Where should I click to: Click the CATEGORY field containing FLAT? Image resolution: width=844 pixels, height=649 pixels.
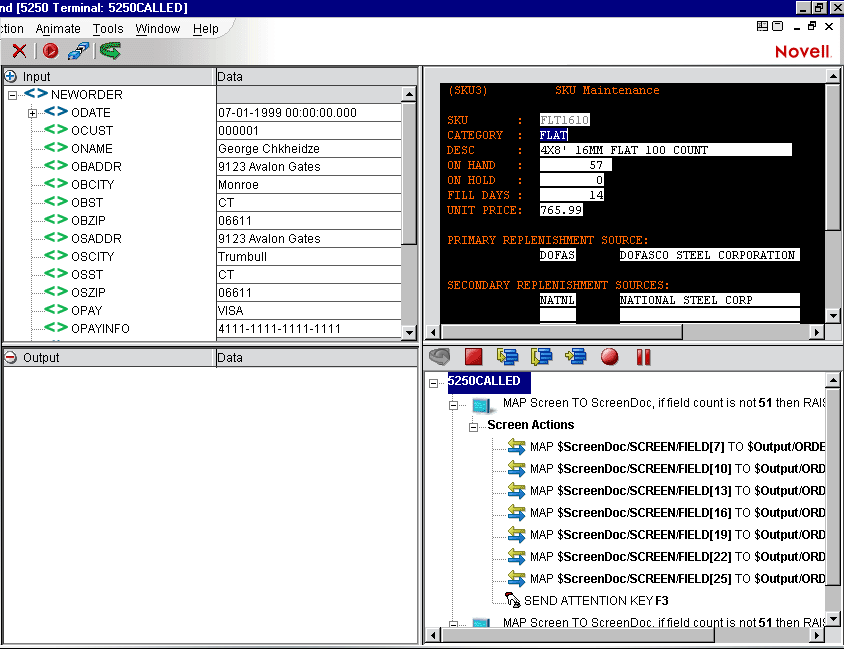coord(553,135)
